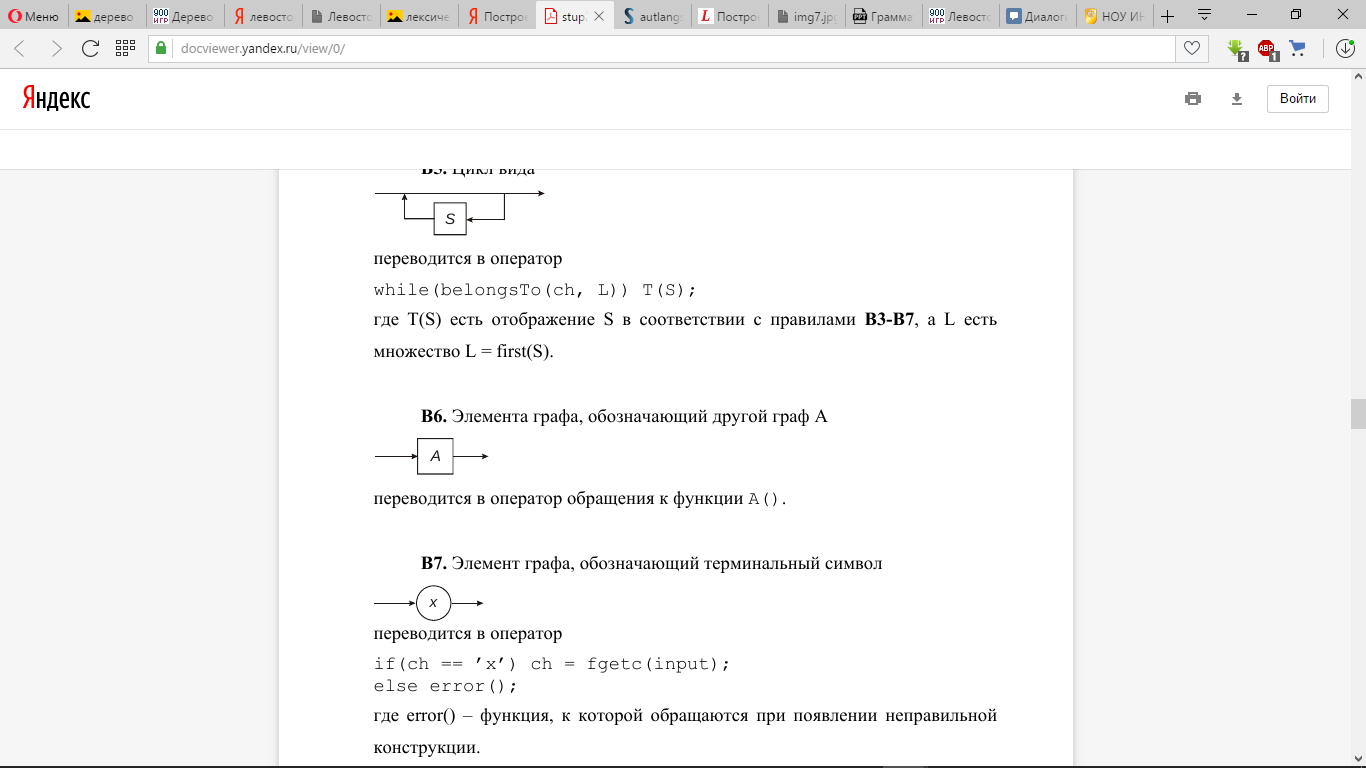Open the Opera Меню button
Viewport: 1366px width, 768px height.
point(34,16)
